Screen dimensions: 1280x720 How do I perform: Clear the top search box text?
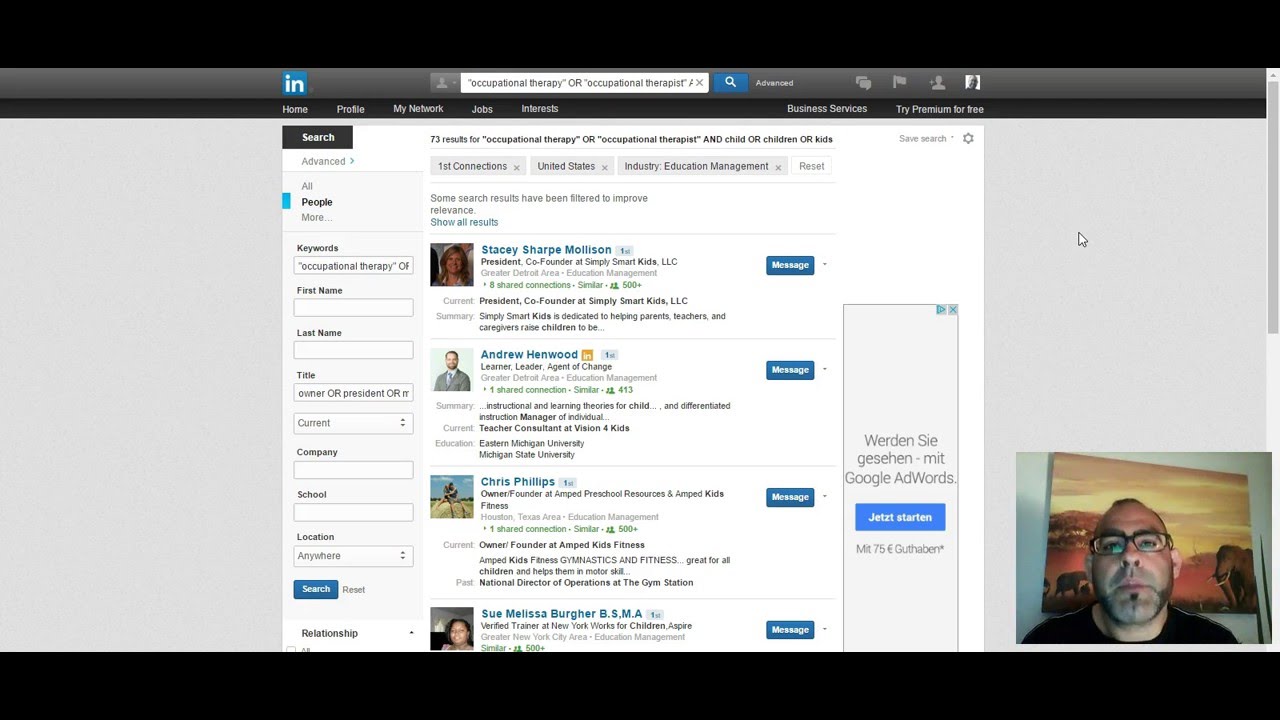coord(699,83)
